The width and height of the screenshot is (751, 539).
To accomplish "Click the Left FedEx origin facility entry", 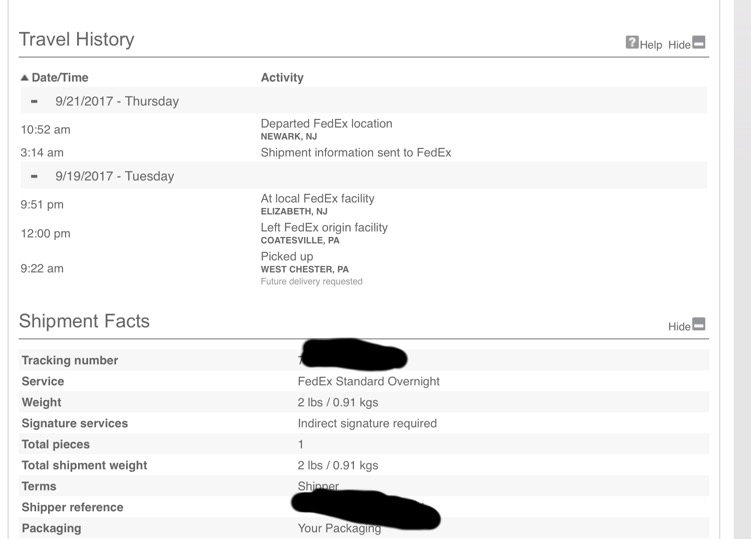I will [x=324, y=233].
